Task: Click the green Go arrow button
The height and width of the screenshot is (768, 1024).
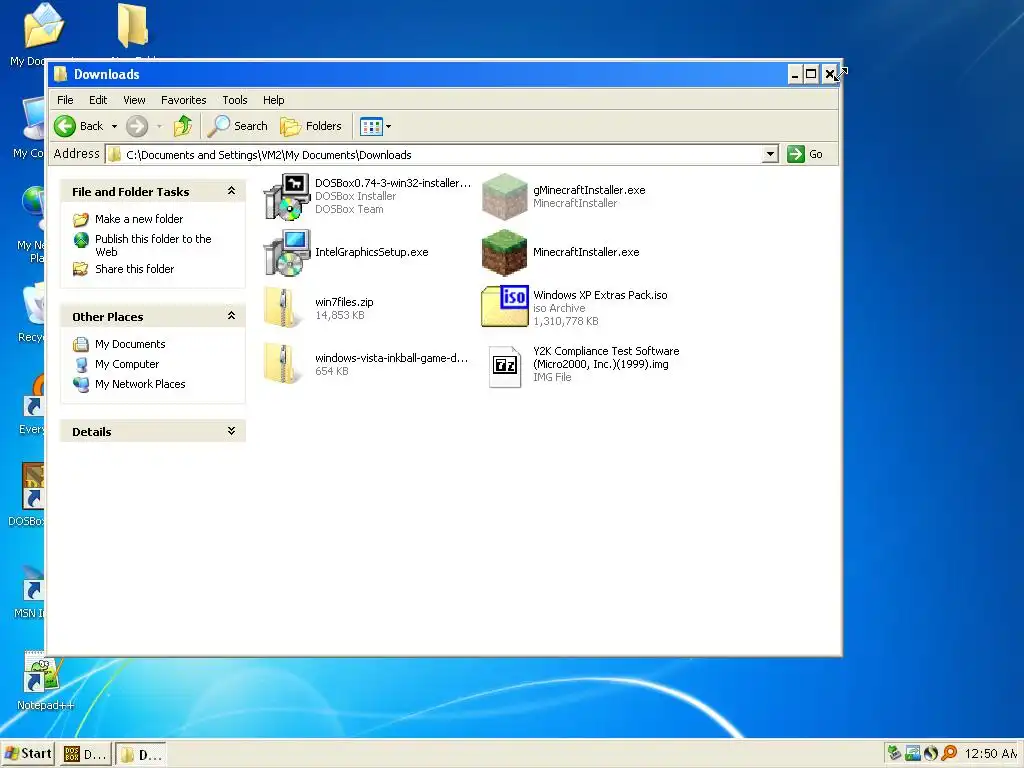Action: (x=795, y=154)
